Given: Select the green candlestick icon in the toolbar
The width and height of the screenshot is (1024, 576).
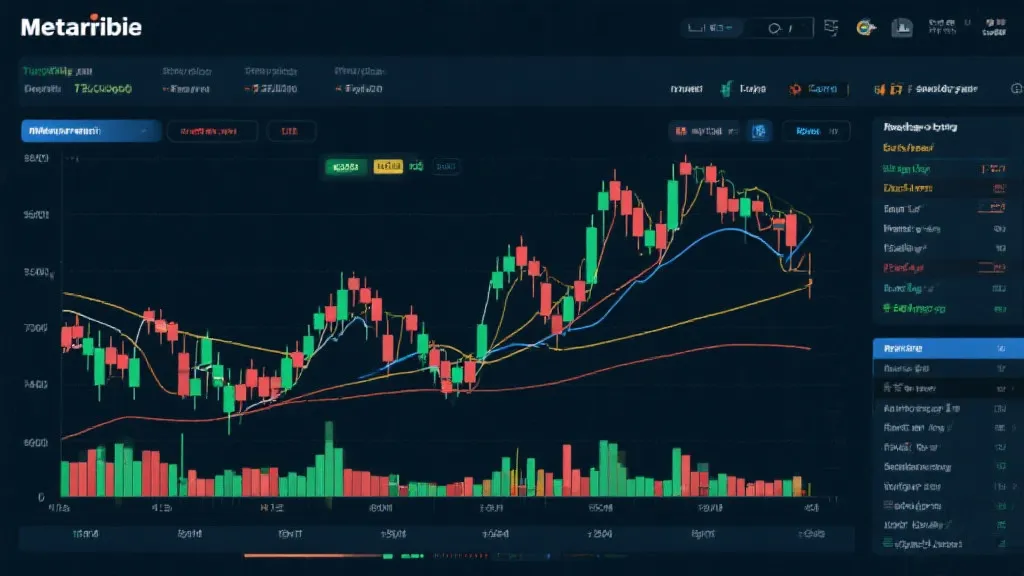Looking at the screenshot, I should point(723,90).
